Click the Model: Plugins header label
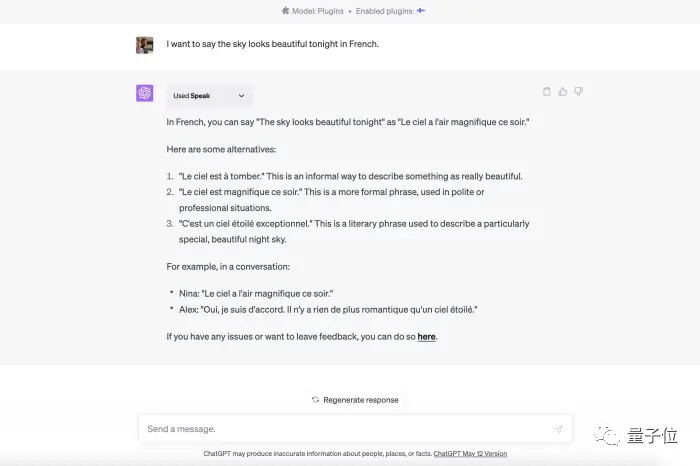 point(318,11)
